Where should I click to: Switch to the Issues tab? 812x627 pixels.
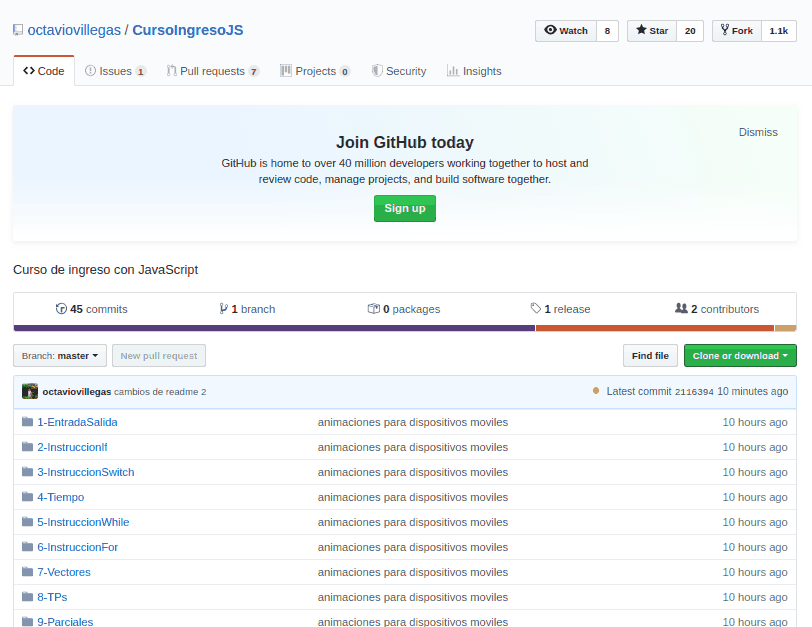click(115, 71)
